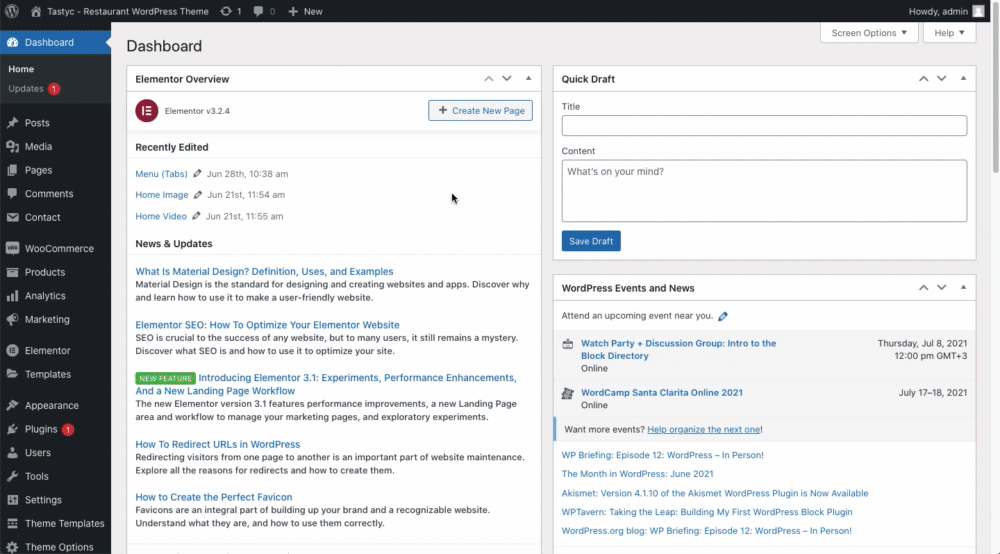Image resolution: width=1000 pixels, height=554 pixels.
Task: Click the Save Draft button
Action: point(591,241)
